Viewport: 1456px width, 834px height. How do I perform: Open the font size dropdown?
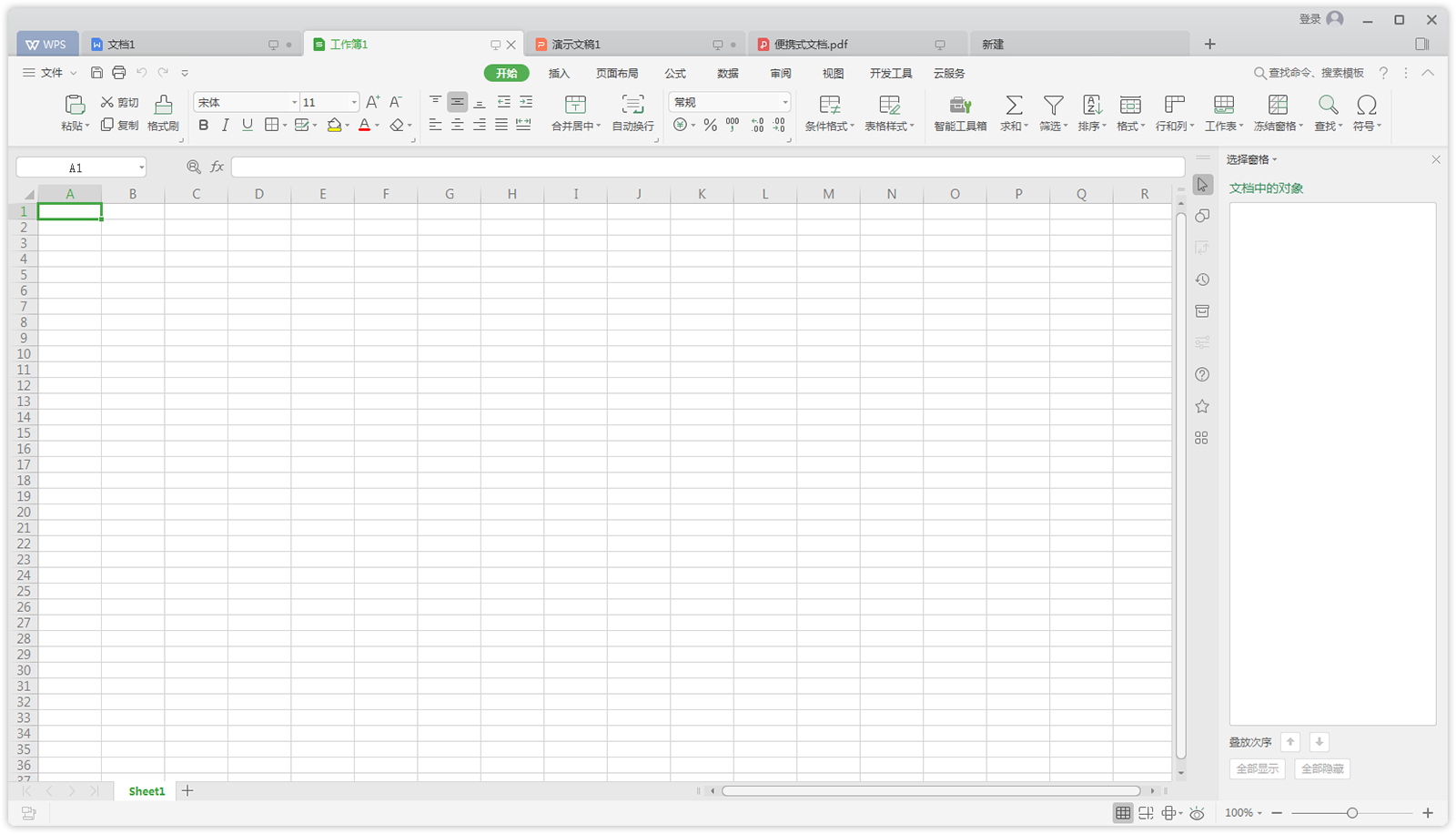tap(354, 102)
